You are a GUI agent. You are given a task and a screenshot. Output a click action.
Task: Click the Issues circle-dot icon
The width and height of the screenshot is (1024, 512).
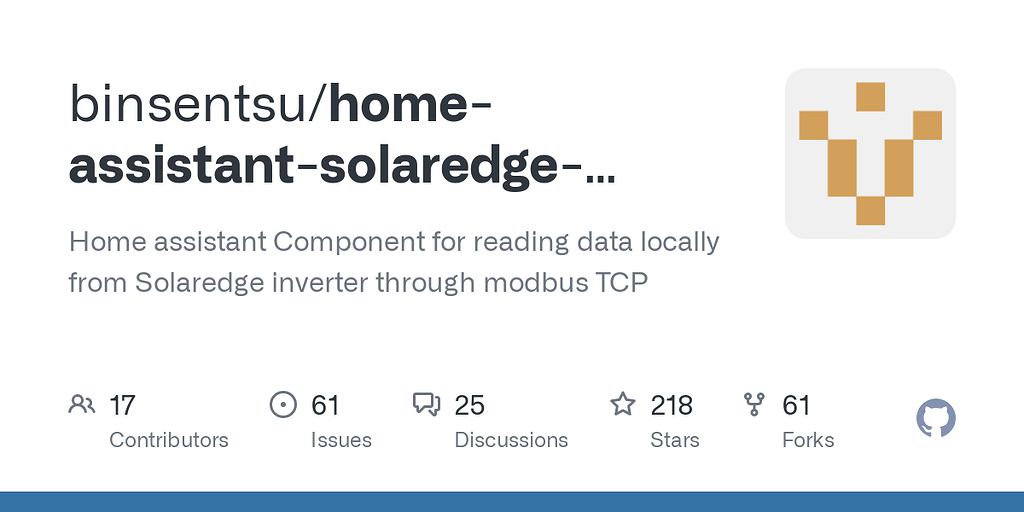(283, 405)
